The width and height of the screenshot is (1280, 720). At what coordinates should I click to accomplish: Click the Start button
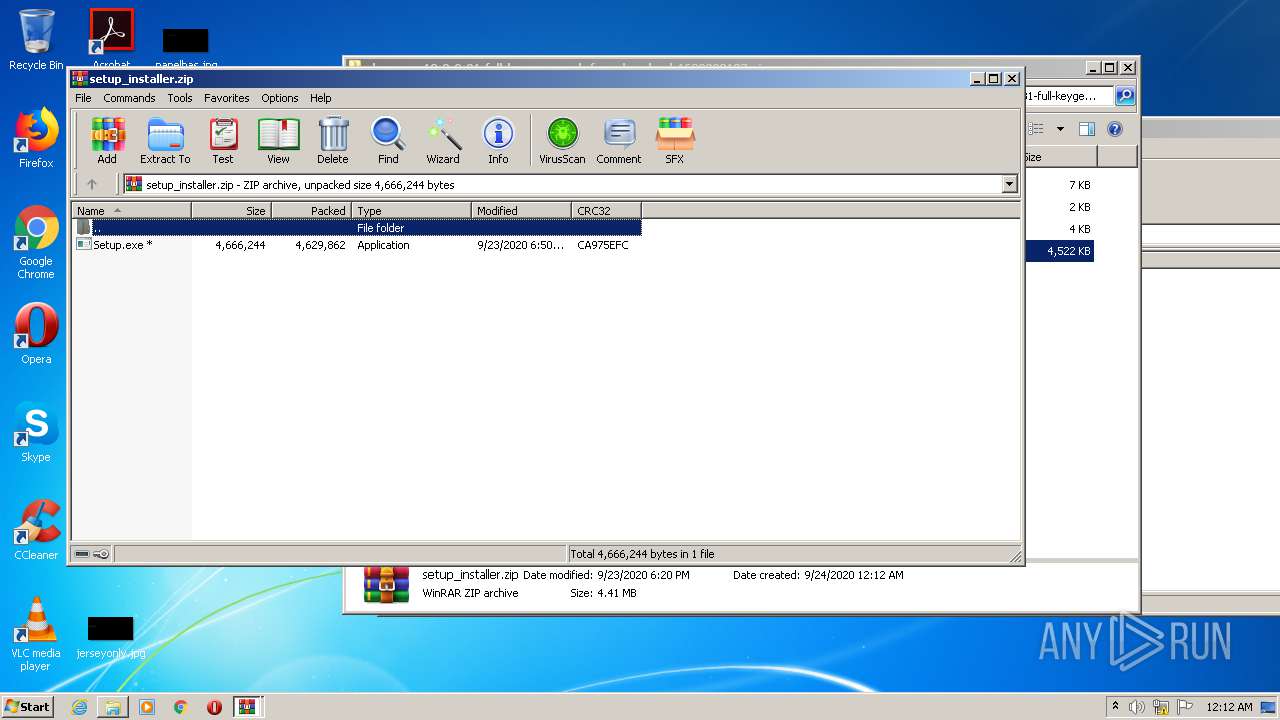point(28,706)
